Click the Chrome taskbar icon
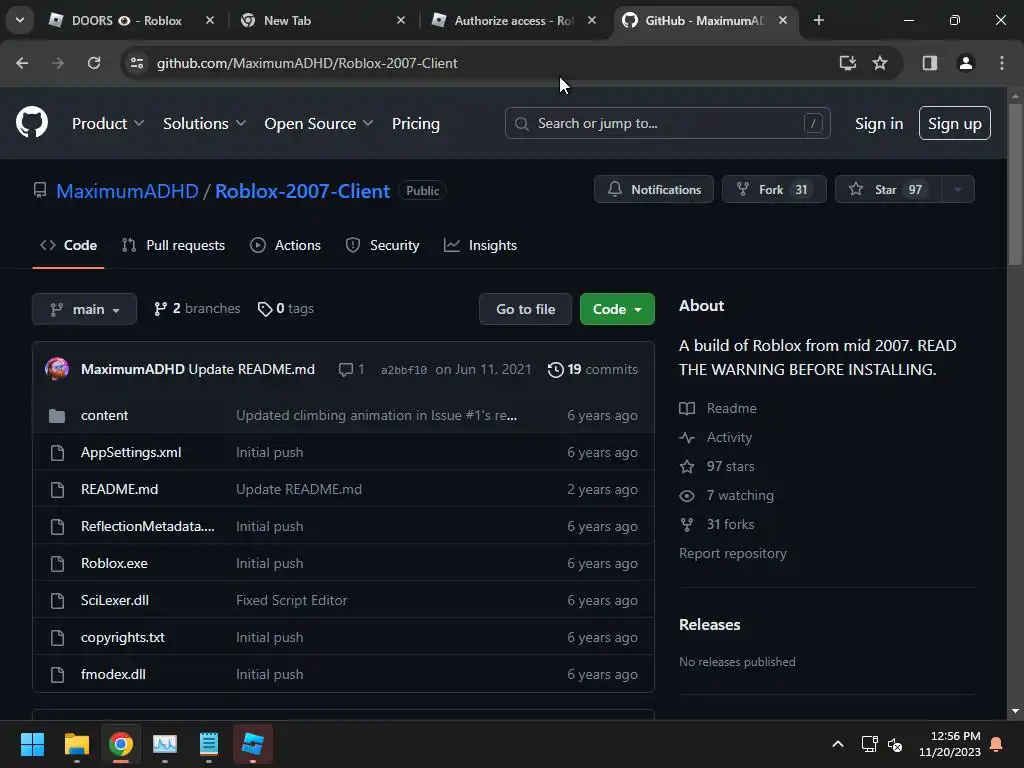 (121, 743)
